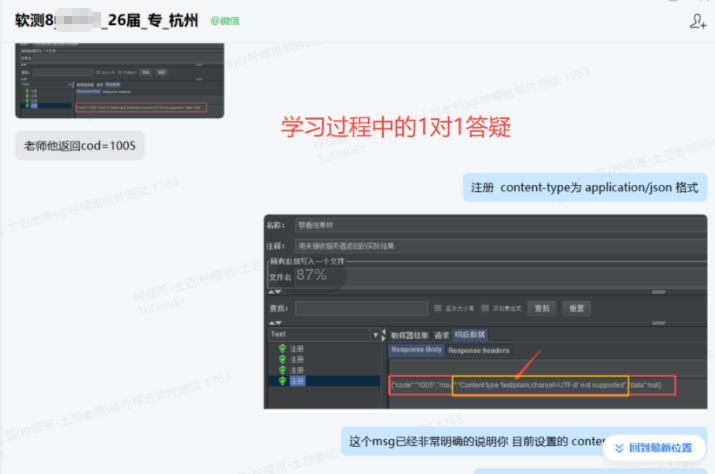The width and height of the screenshot is (715, 474).
Task: Click the highlighted fourth 注册 shield icon
Action: tap(283, 381)
